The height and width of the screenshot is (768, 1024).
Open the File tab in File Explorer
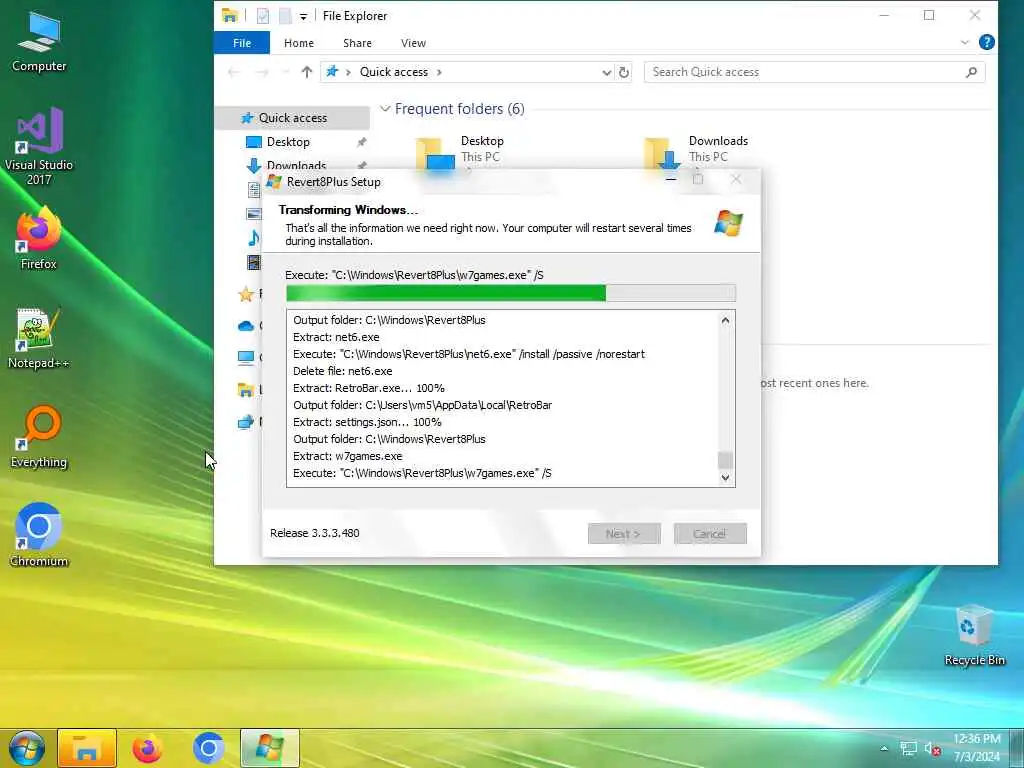click(x=242, y=43)
